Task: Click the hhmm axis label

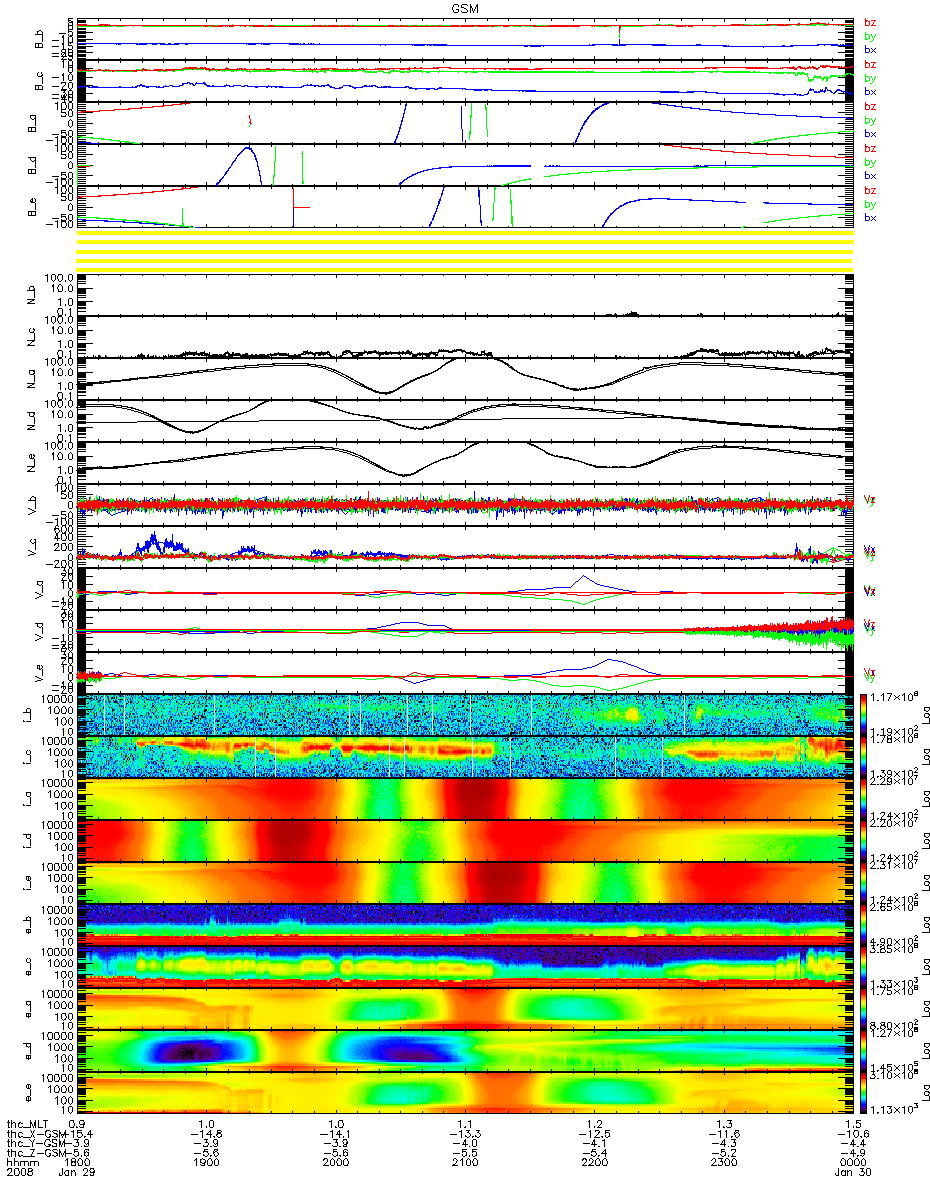Action: (x=22, y=1162)
